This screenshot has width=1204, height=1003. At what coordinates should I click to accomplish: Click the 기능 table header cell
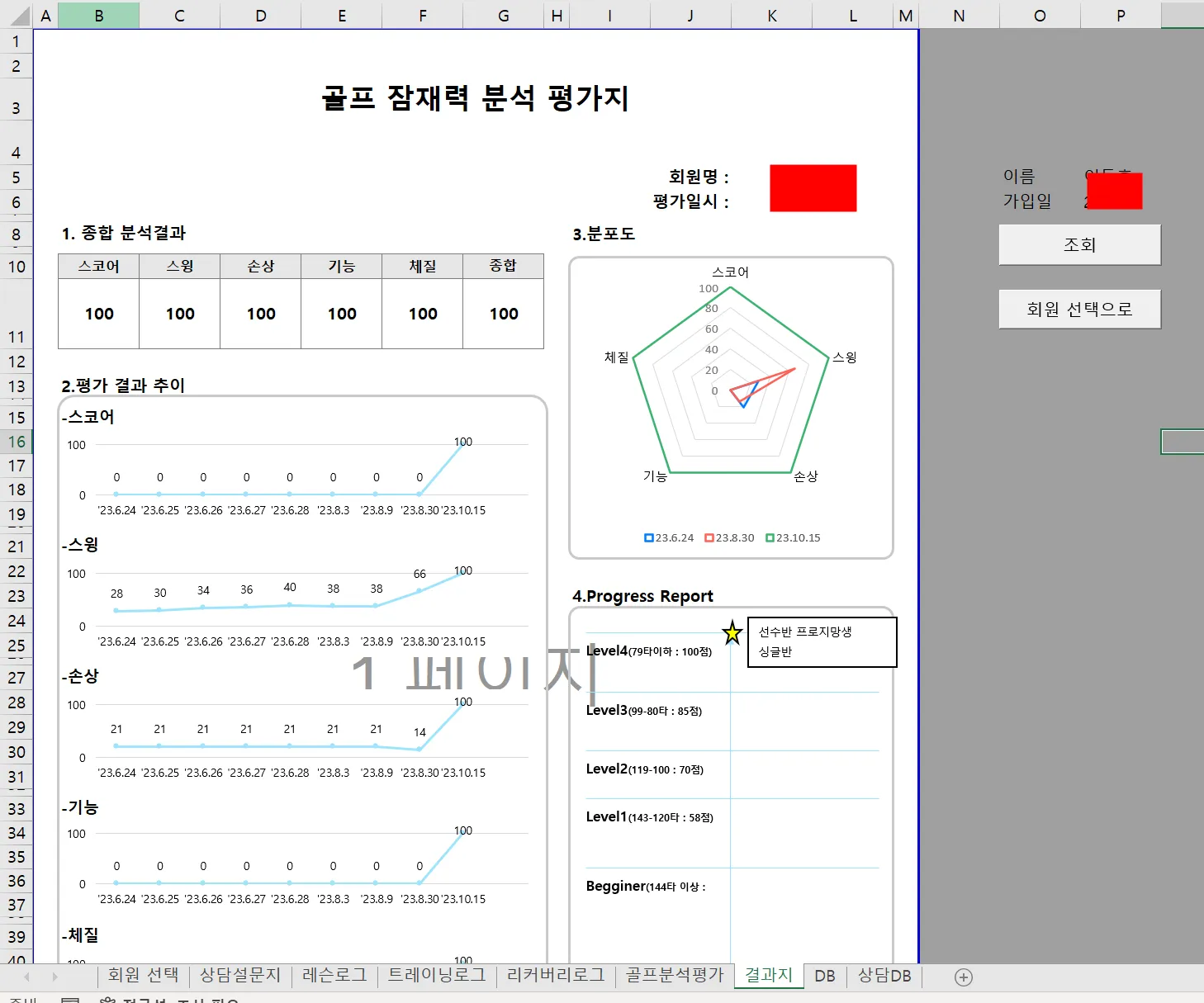pyautogui.click(x=341, y=266)
